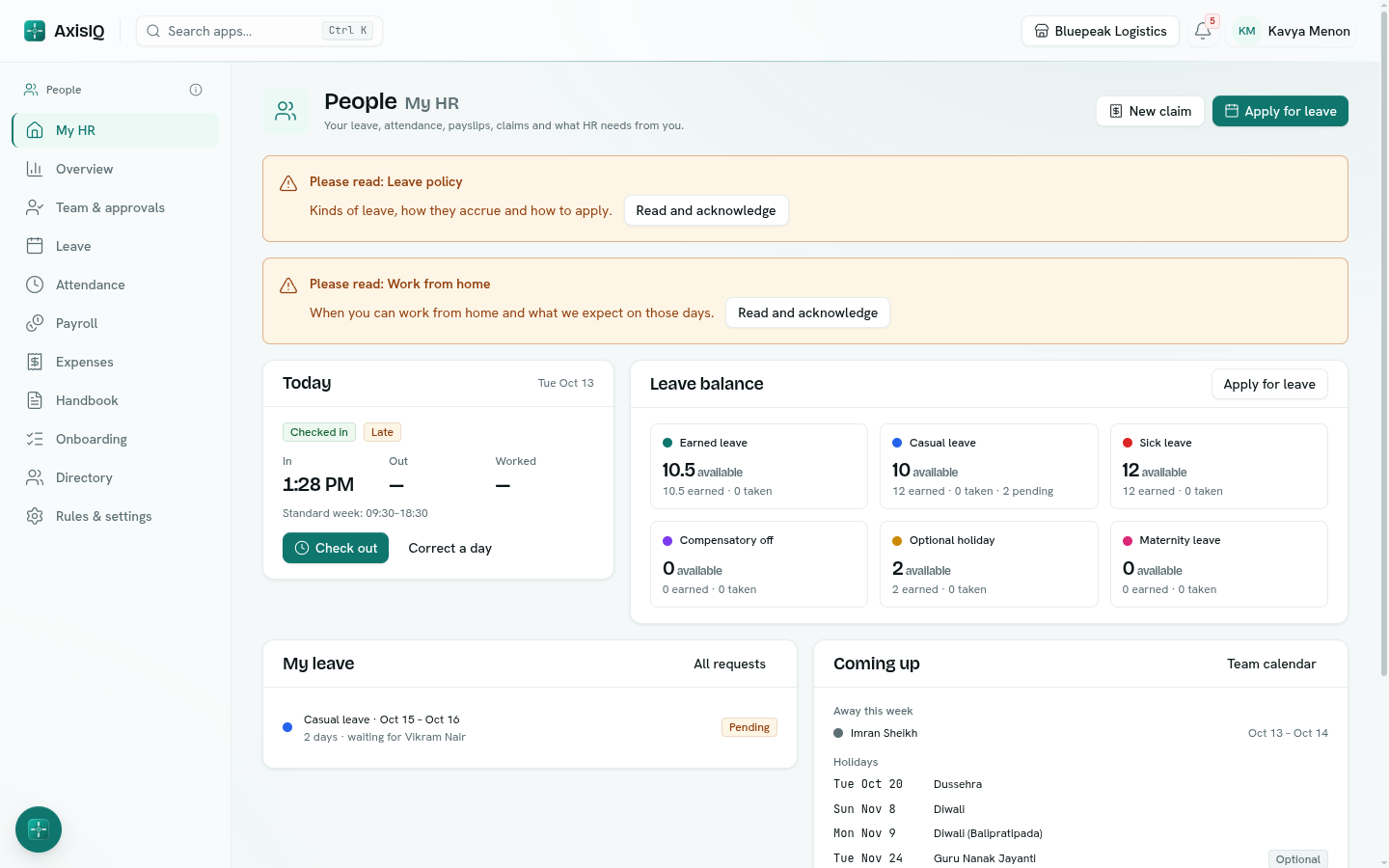This screenshot has width=1389, height=868.
Task: Select the Maternity leave balance card
Action: point(1219,564)
